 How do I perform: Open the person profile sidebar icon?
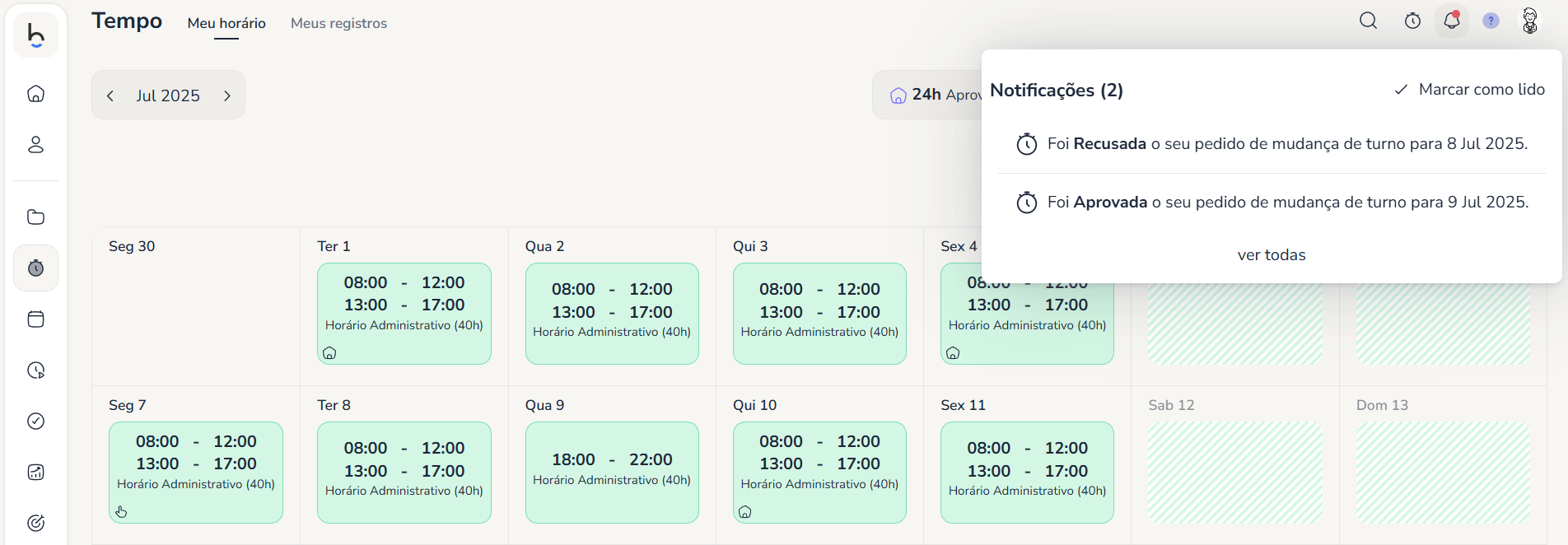pos(35,145)
